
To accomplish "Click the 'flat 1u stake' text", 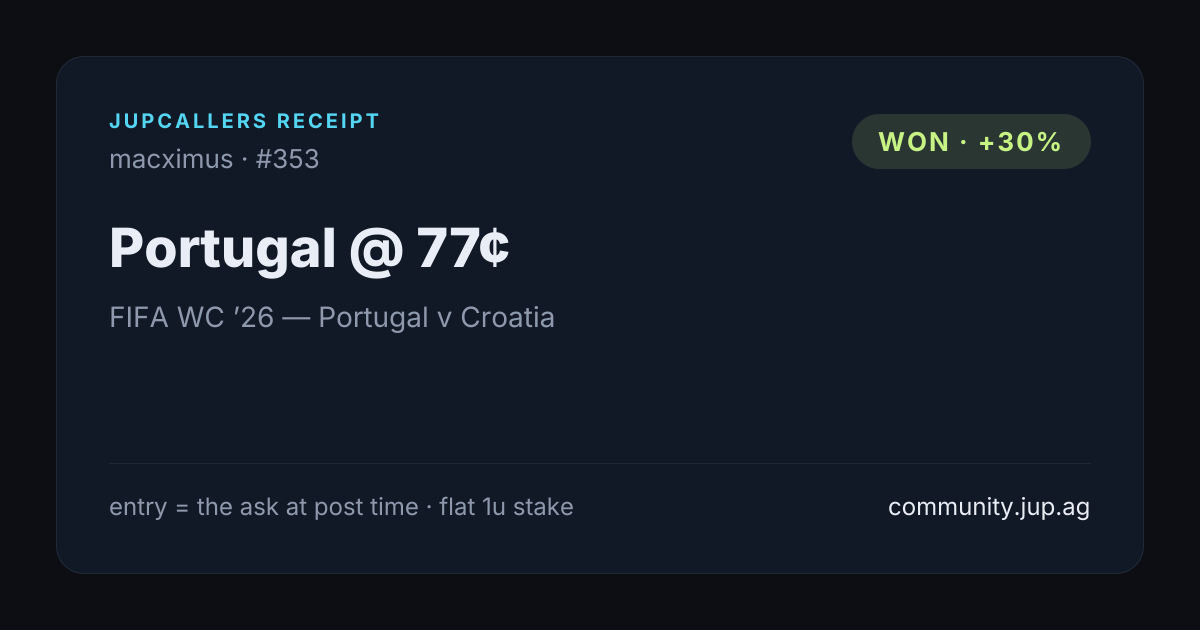I will [506, 507].
